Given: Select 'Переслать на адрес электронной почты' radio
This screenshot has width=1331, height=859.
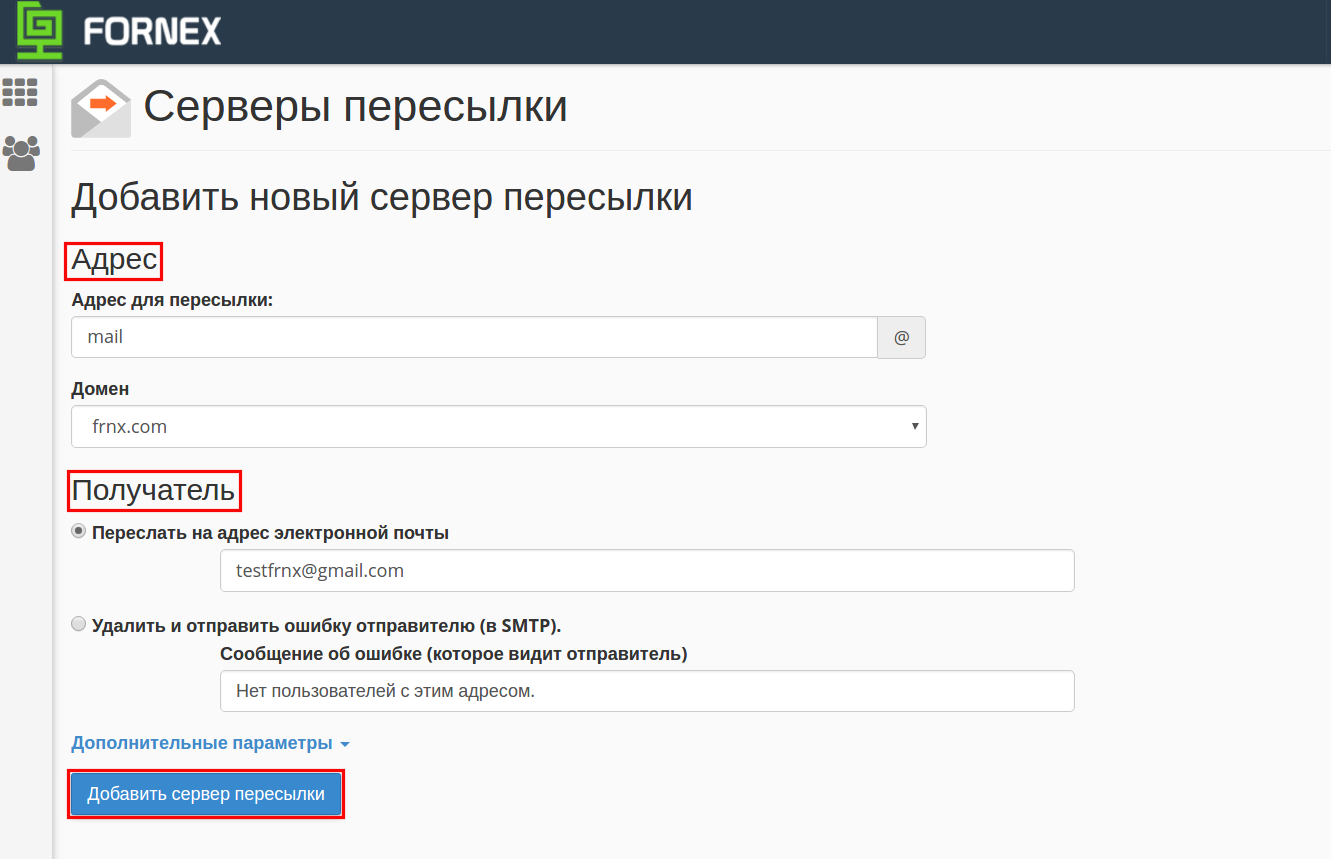Looking at the screenshot, I should (x=79, y=532).
